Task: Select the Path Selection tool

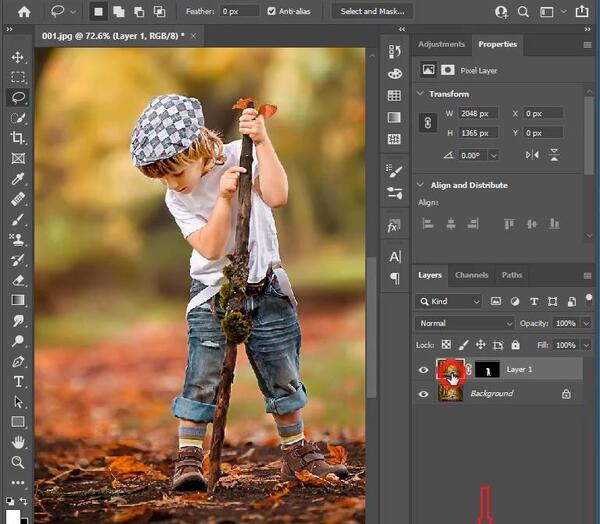Action: coord(18,402)
